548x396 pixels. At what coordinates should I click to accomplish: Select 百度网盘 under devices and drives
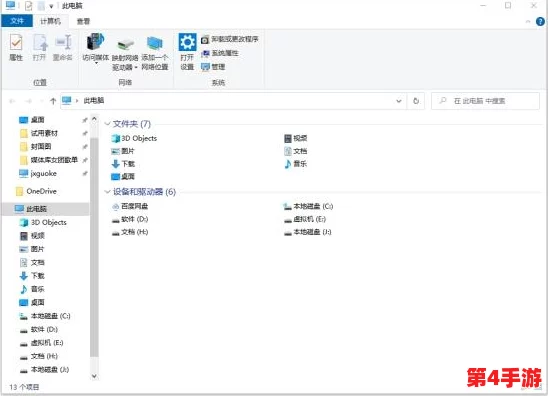(130, 206)
